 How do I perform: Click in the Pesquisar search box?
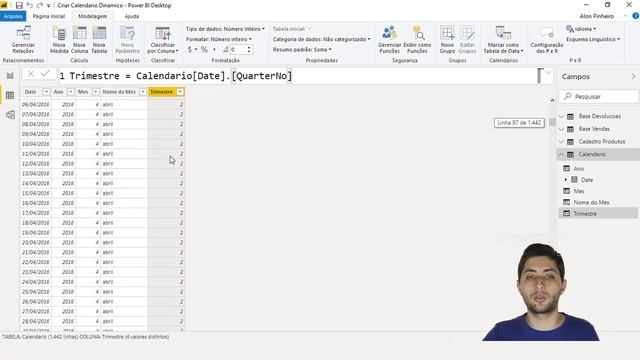pyautogui.click(x=598, y=96)
